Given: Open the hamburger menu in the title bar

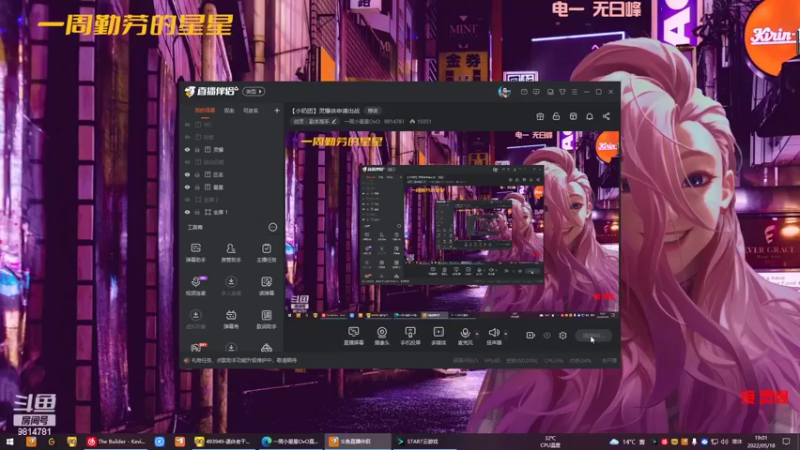Looking at the screenshot, I should [574, 92].
